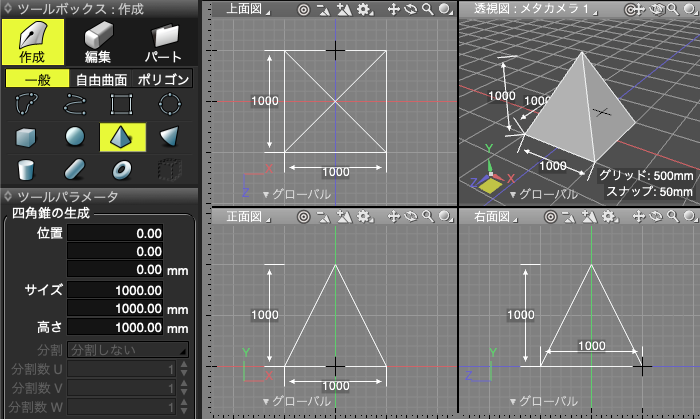This screenshot has width=700, height=419.
Task: Open the 上面図 view selection dropdown
Action: 245,10
